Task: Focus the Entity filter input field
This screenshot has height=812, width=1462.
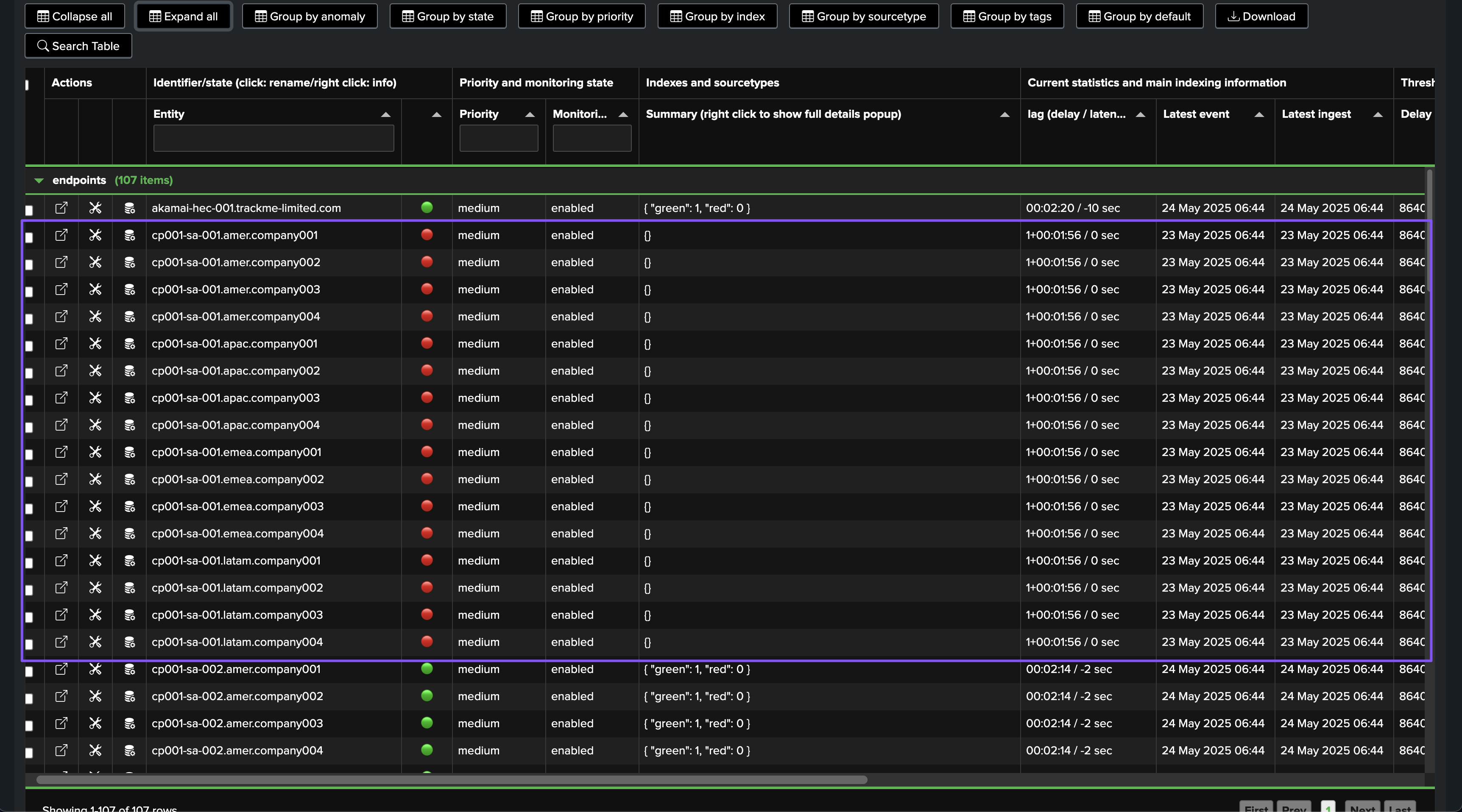Action: [273, 139]
